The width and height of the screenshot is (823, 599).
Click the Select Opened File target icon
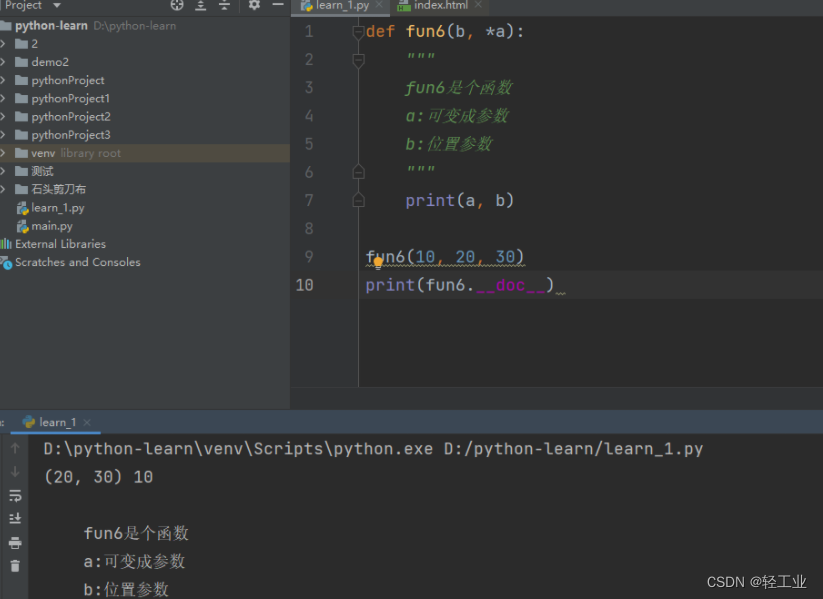177,5
